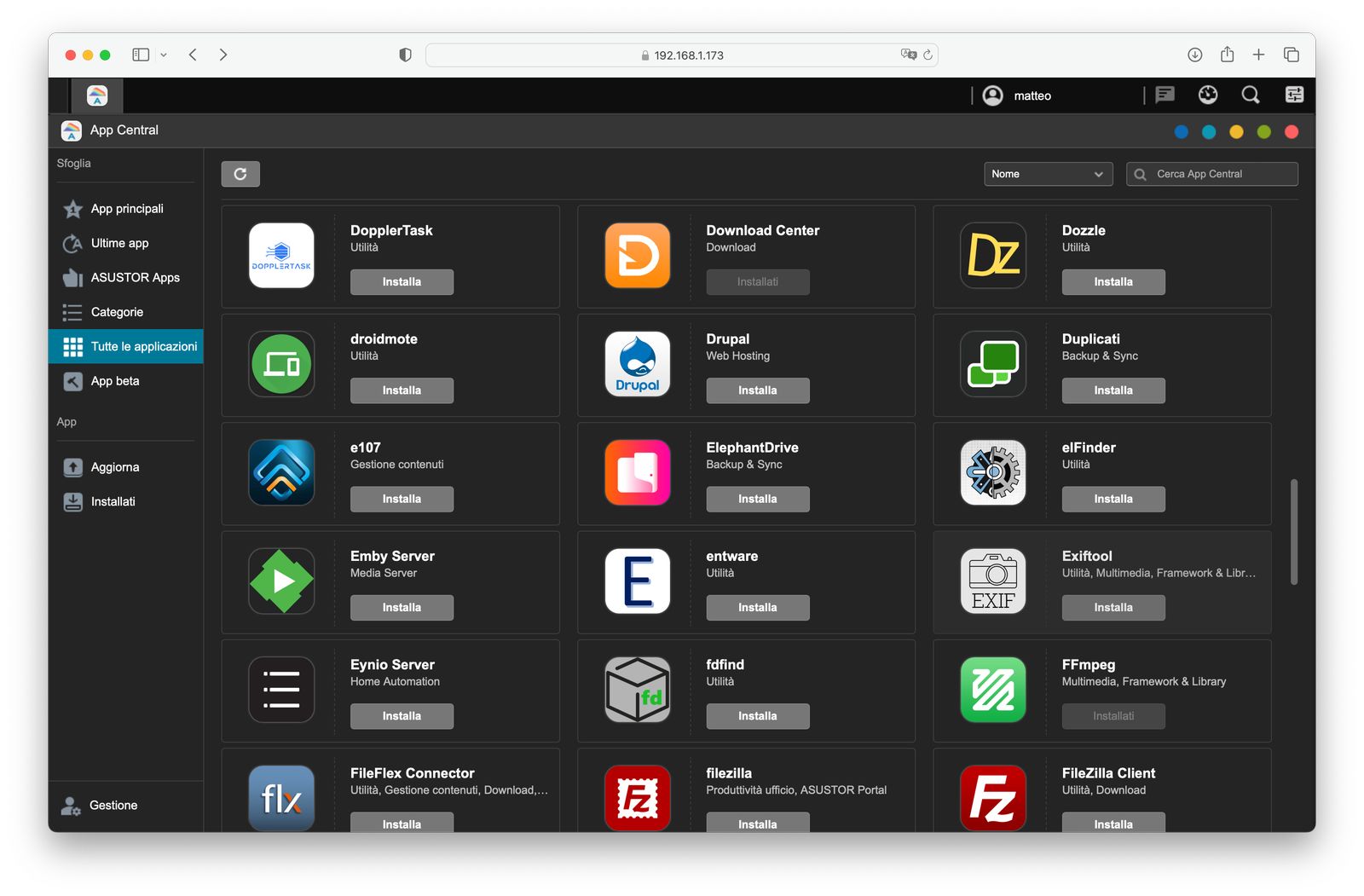The height and width of the screenshot is (896, 1364).
Task: Click the blue window color dot
Action: click(x=1181, y=131)
